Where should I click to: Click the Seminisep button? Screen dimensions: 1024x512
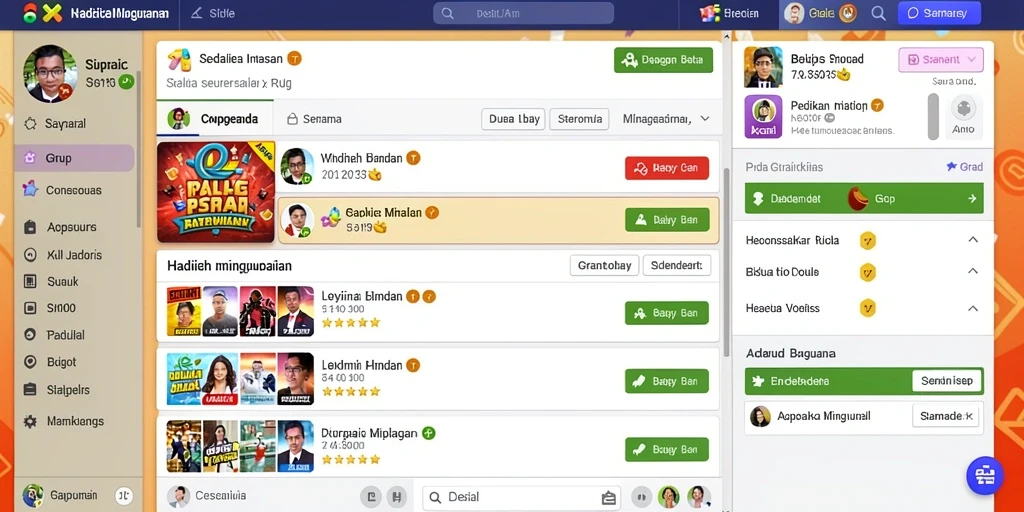[x=947, y=381]
